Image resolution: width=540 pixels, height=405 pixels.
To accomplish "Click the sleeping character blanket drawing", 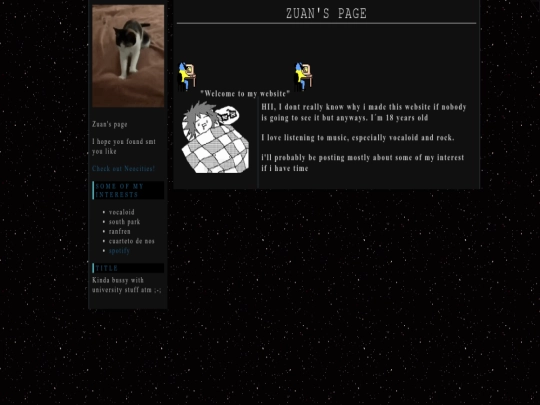I will pos(215,137).
